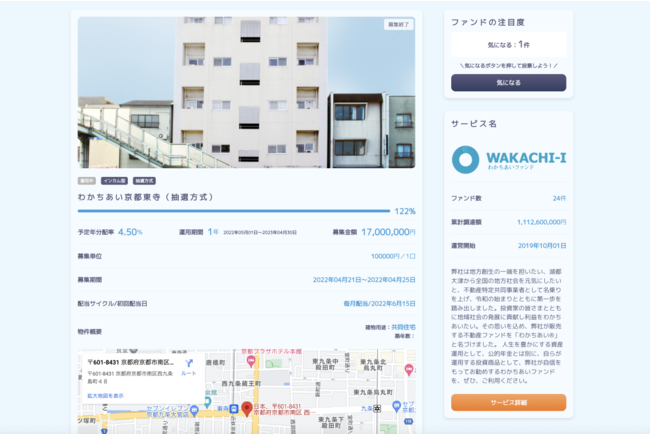
Task: Click the grey 運用中 status tag
Action: (87, 181)
